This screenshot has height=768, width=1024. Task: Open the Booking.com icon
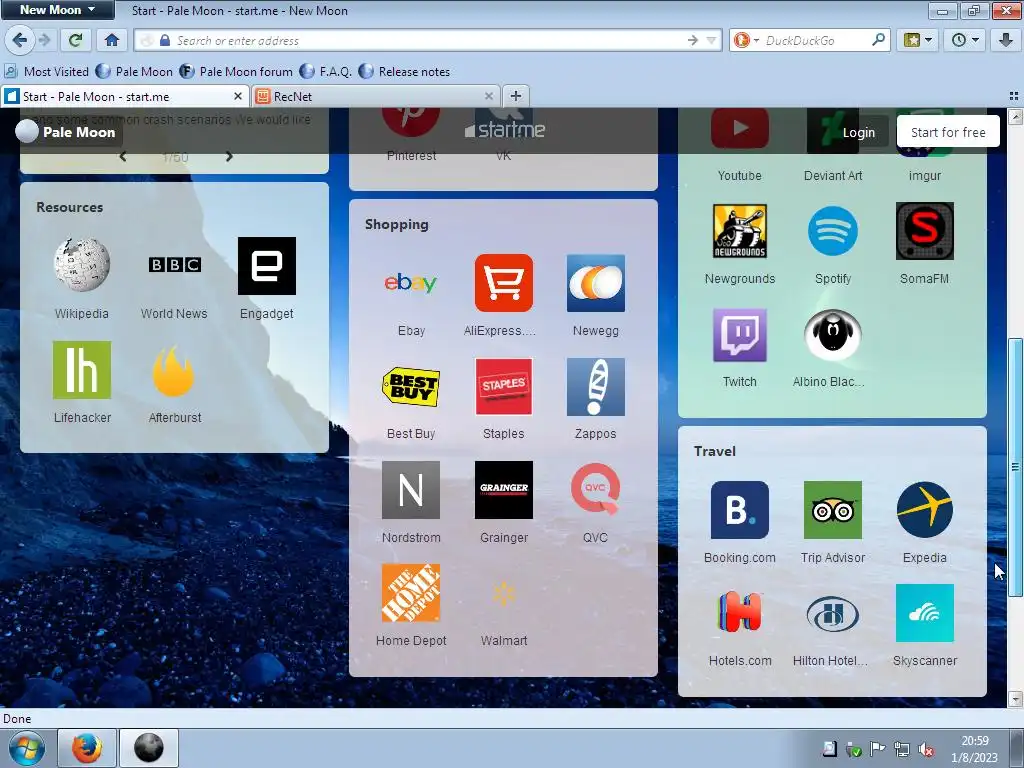click(x=739, y=510)
